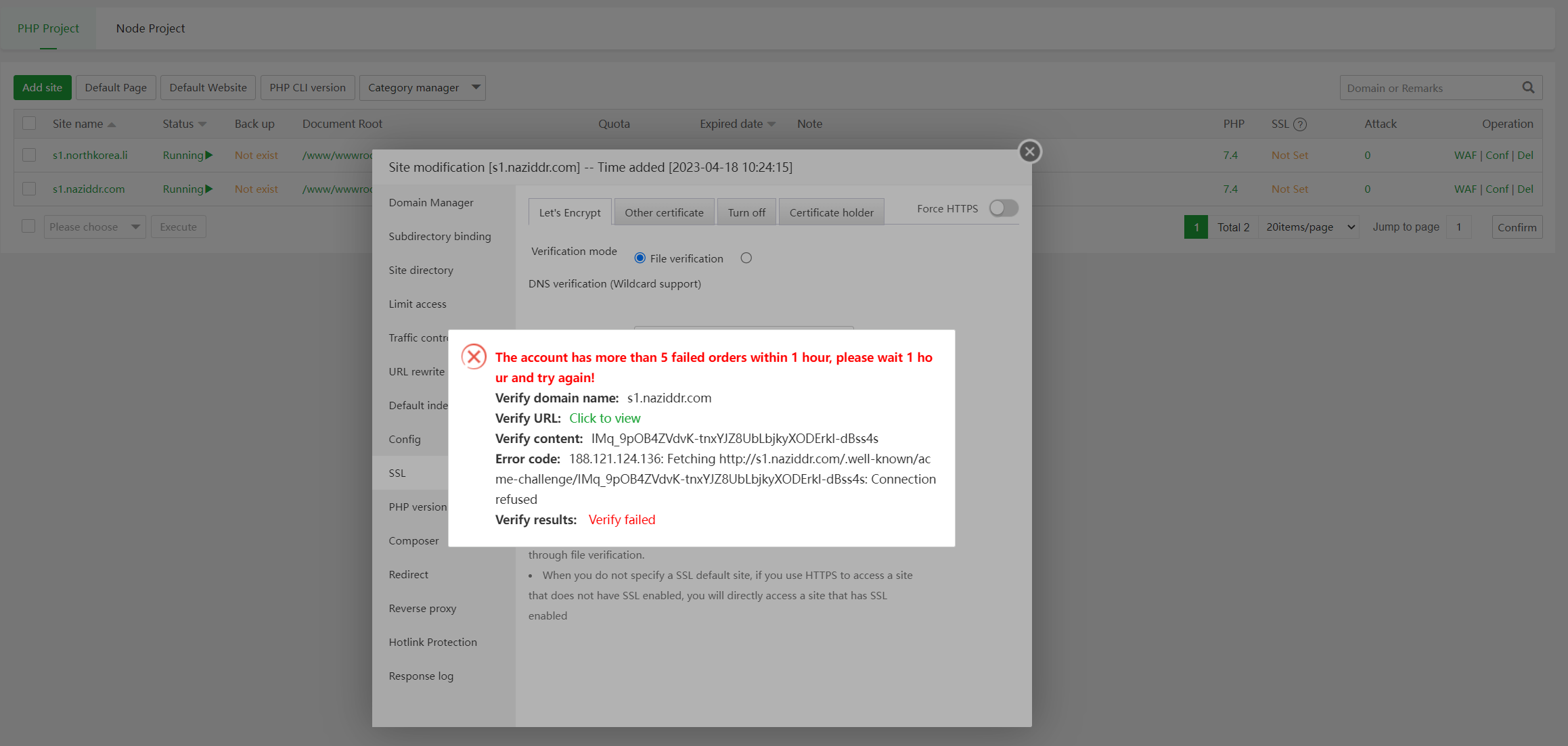The width and height of the screenshot is (1568, 746).
Task: Click Running play icon for s1.northkorea.li
Action: click(x=208, y=155)
